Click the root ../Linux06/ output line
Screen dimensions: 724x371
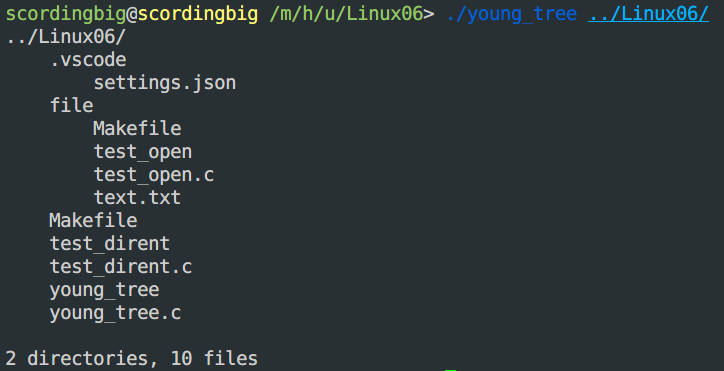[66, 37]
